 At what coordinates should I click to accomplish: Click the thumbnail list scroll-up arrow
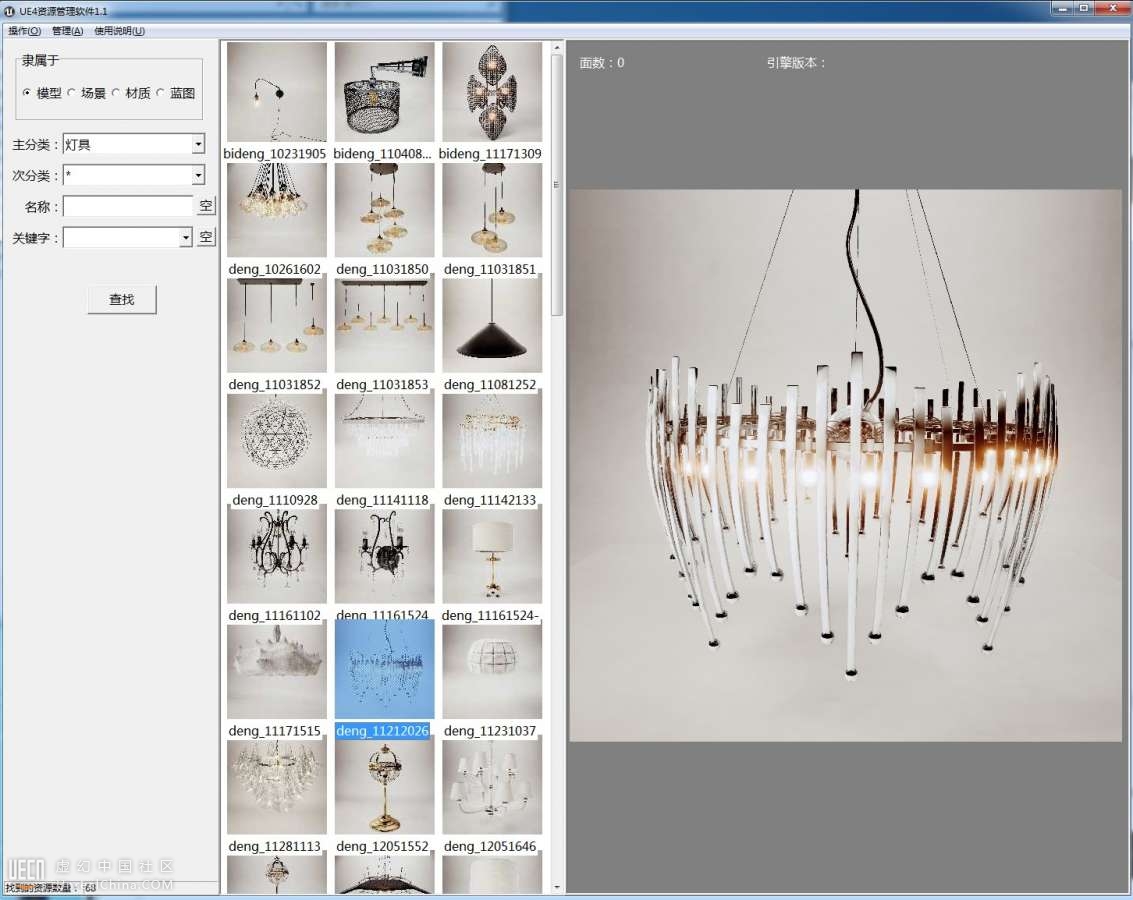point(556,48)
